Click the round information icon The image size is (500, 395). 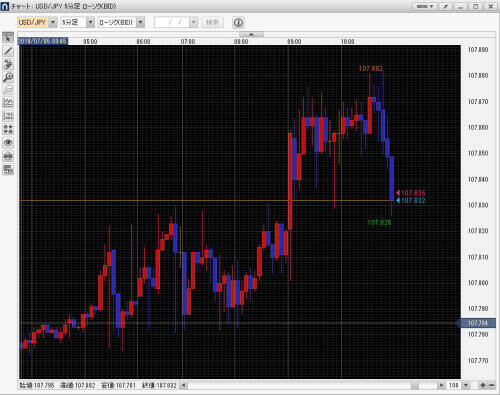coord(238,23)
